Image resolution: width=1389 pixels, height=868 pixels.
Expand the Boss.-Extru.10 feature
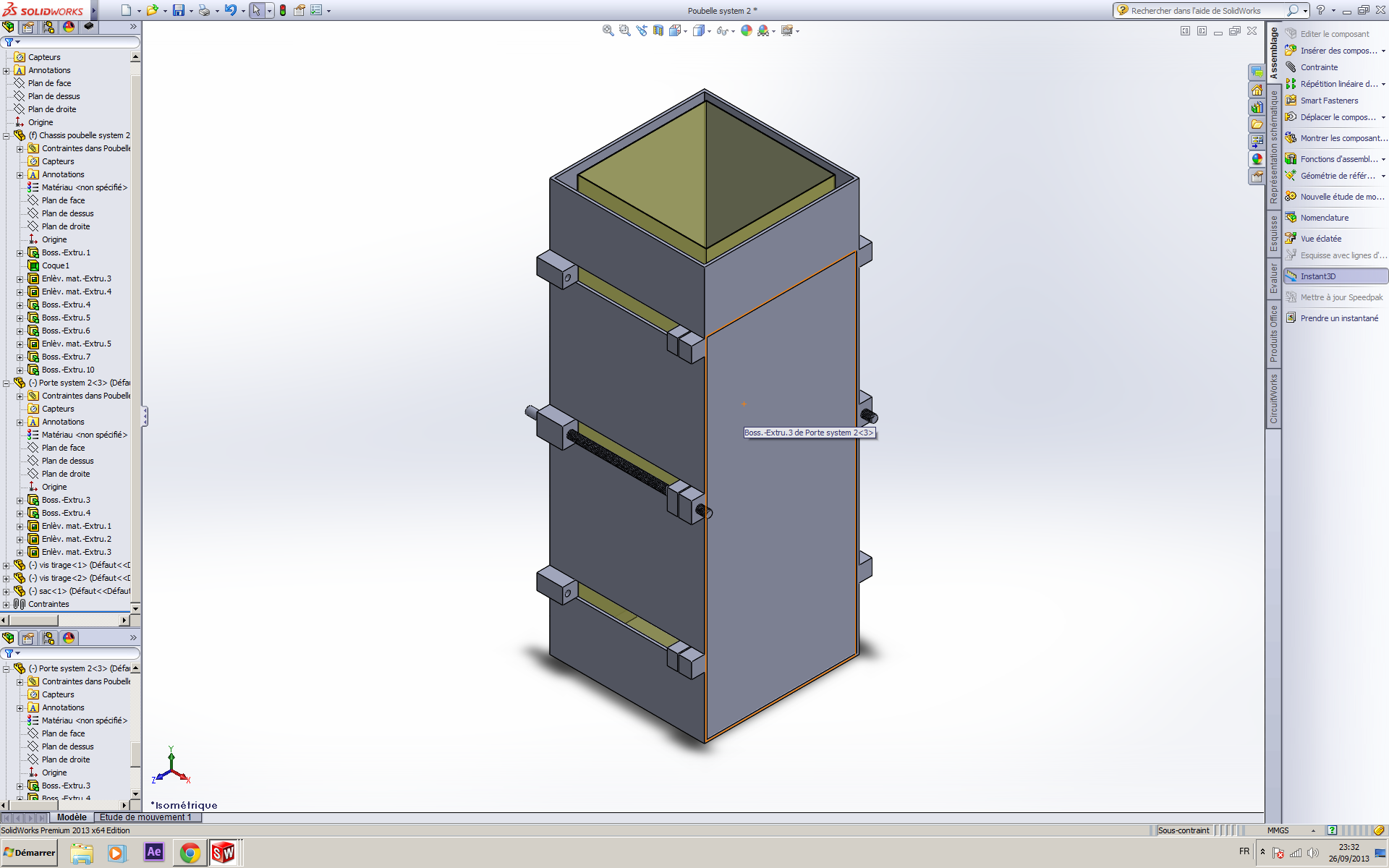click(x=20, y=370)
